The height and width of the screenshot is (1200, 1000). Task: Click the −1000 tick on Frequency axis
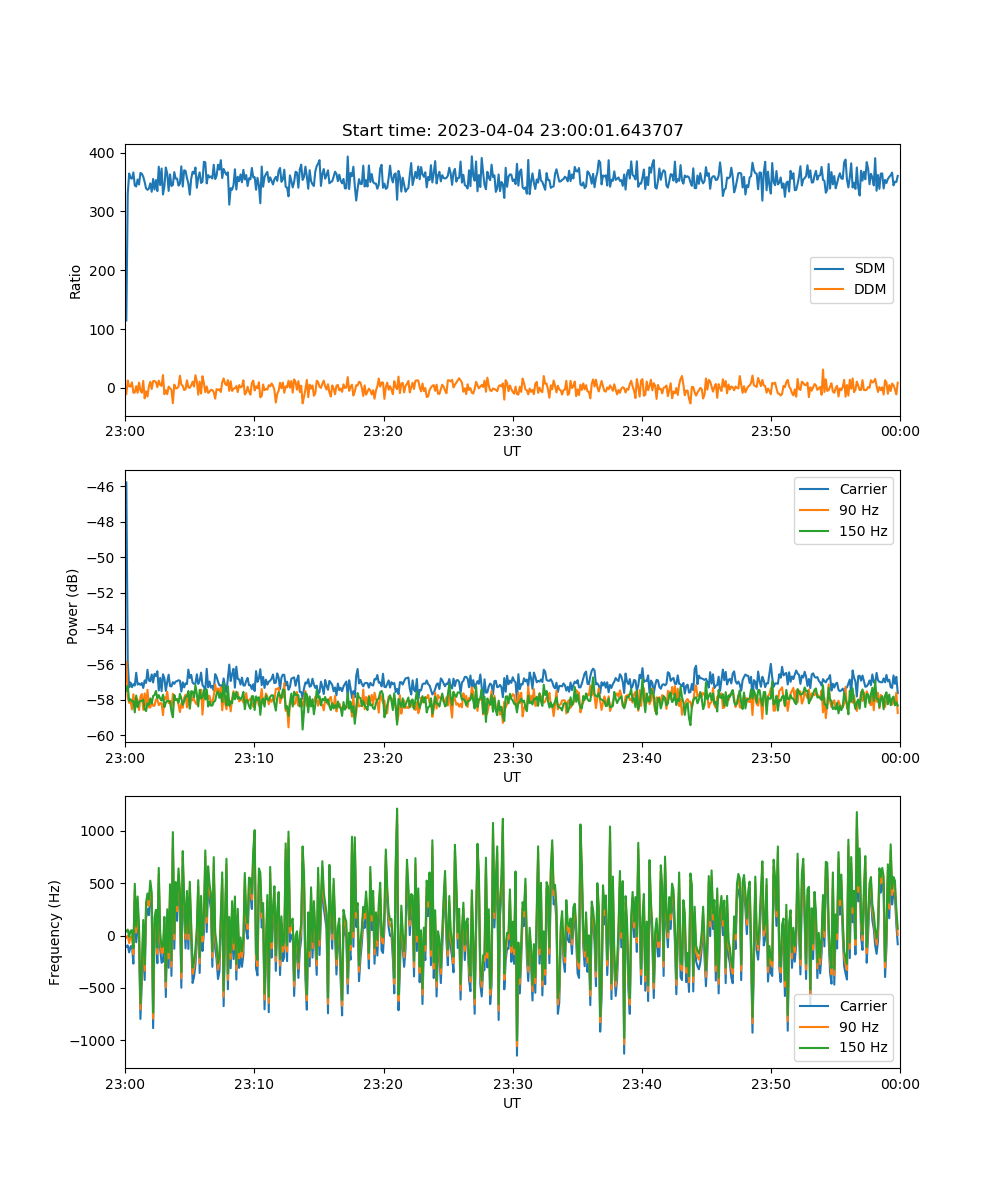coord(96,1040)
